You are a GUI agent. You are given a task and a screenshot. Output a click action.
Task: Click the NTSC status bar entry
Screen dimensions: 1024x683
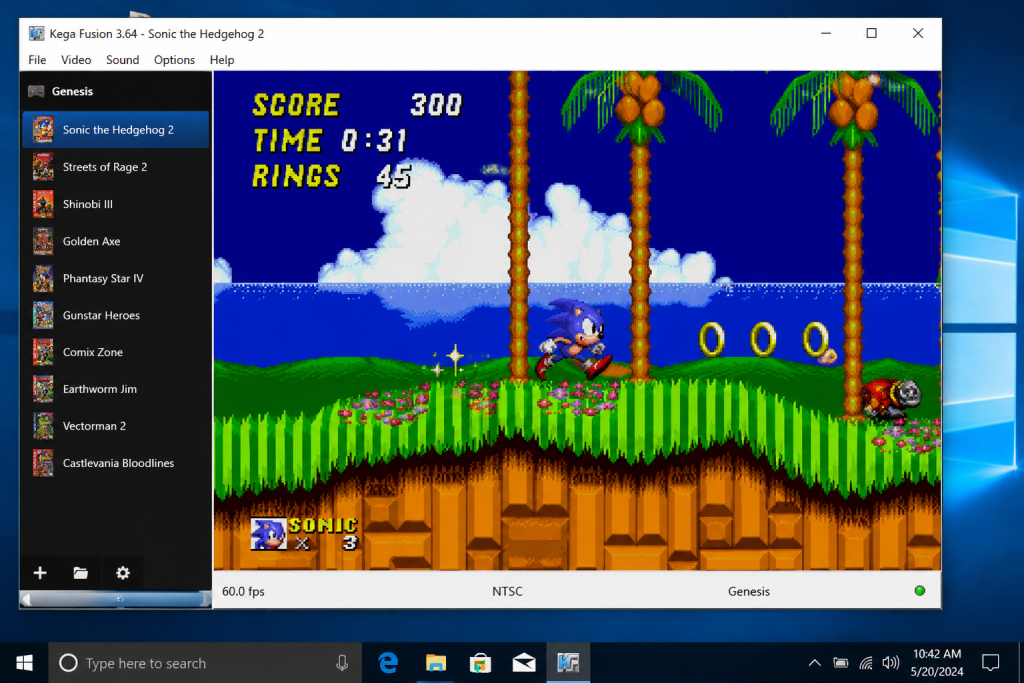[507, 591]
